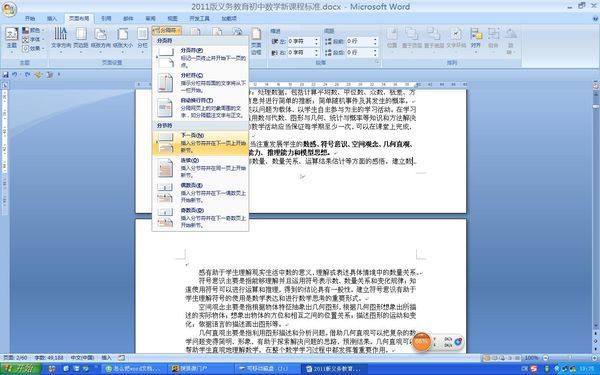
Task: Undo the last action in quick access
Action: tap(15, 75)
